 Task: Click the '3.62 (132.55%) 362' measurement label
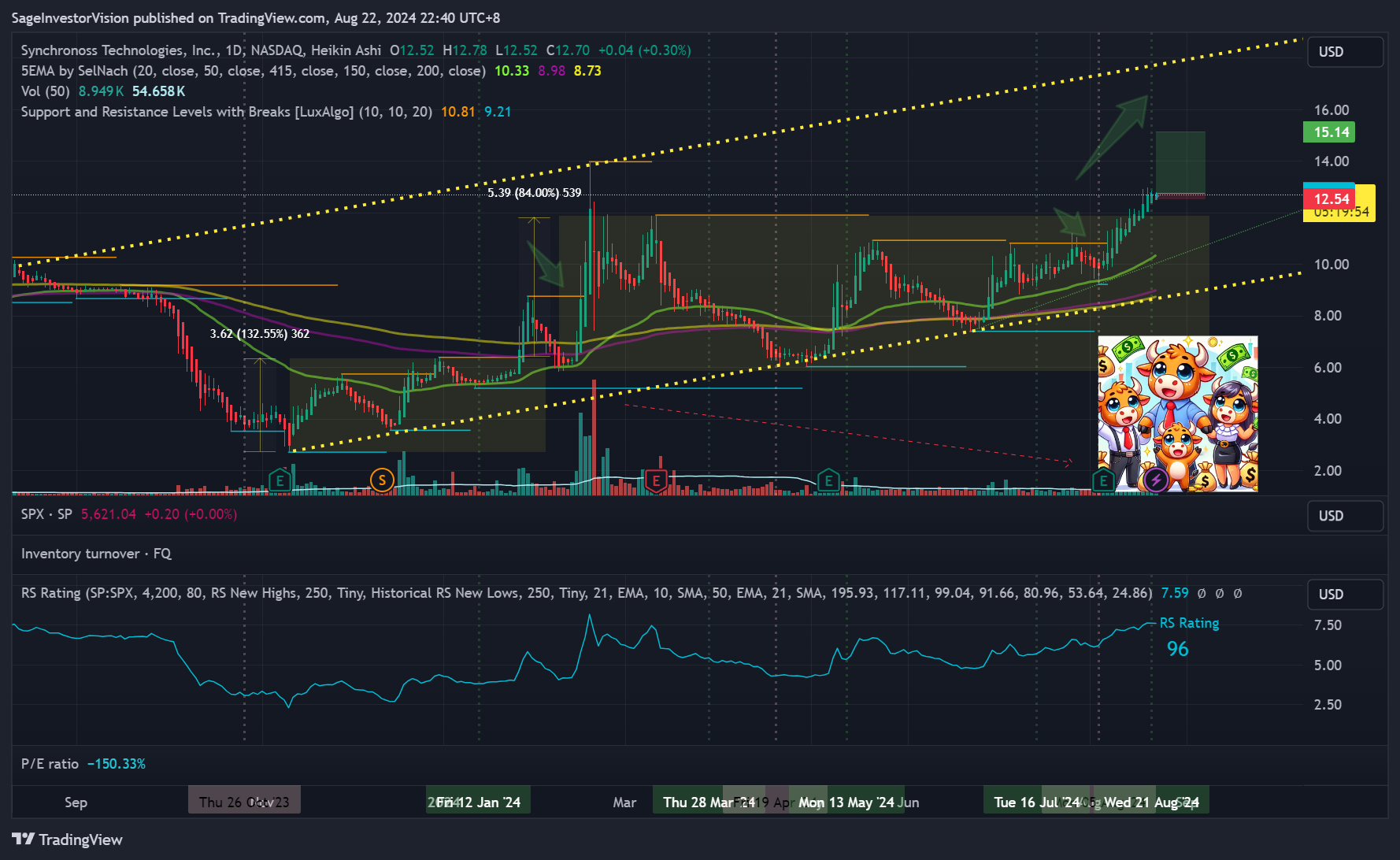(x=259, y=334)
